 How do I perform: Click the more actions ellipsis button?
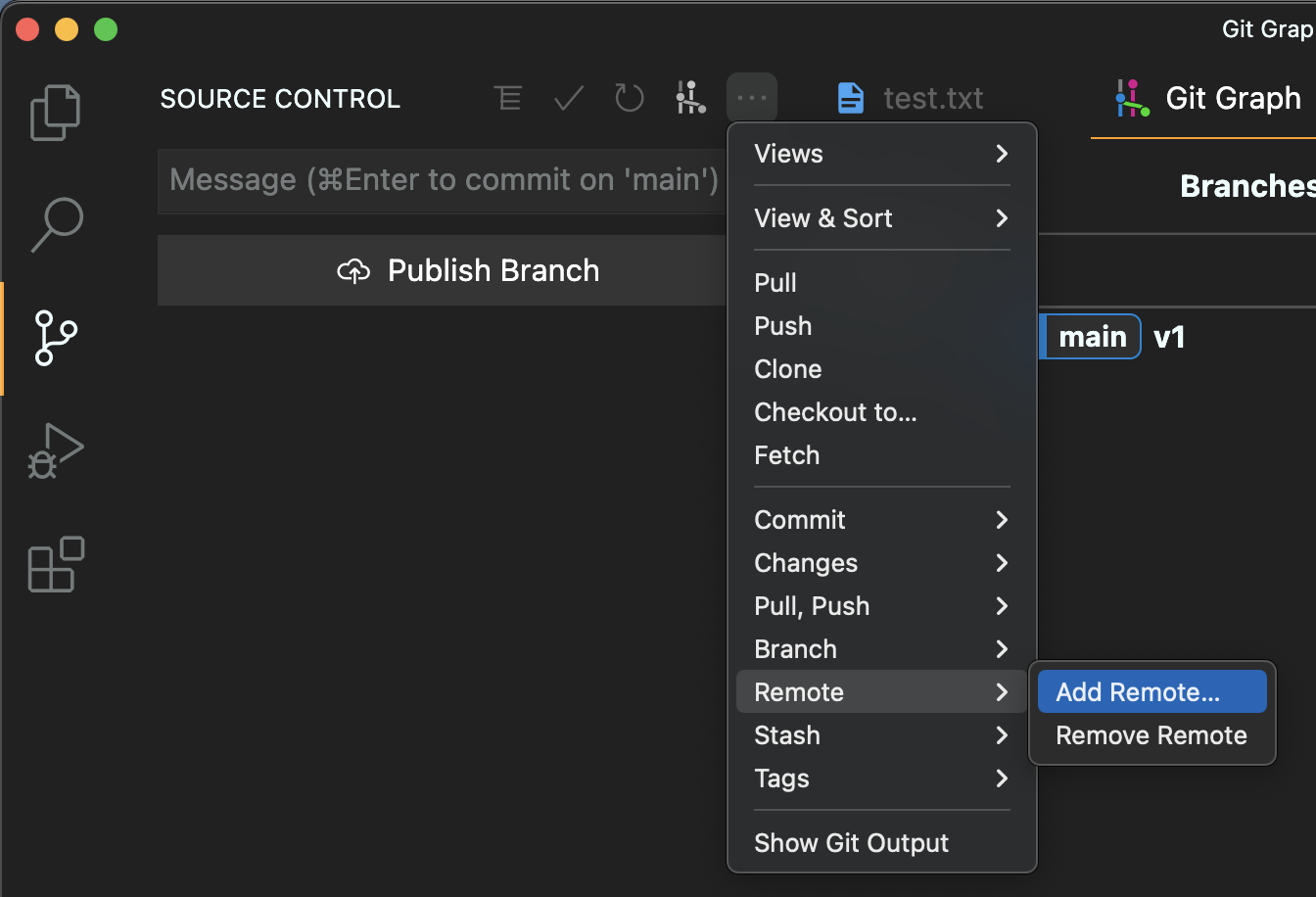[752, 98]
